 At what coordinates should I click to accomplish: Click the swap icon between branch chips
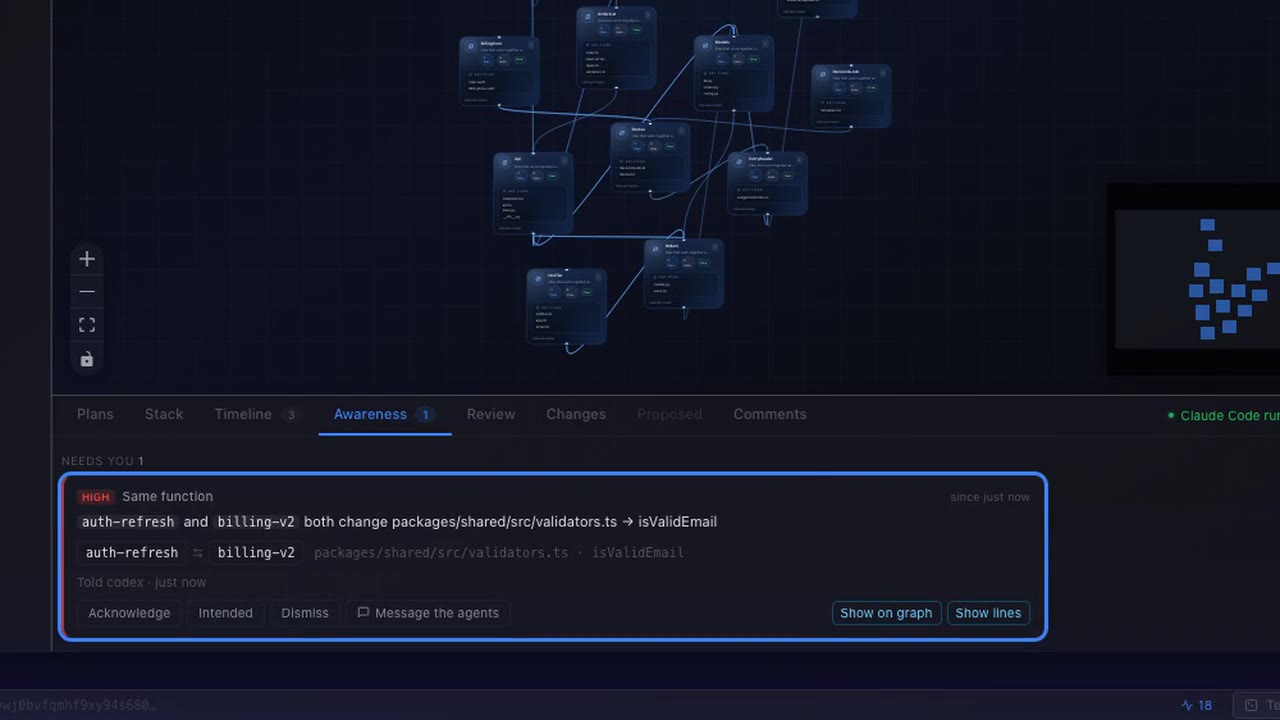[198, 553]
